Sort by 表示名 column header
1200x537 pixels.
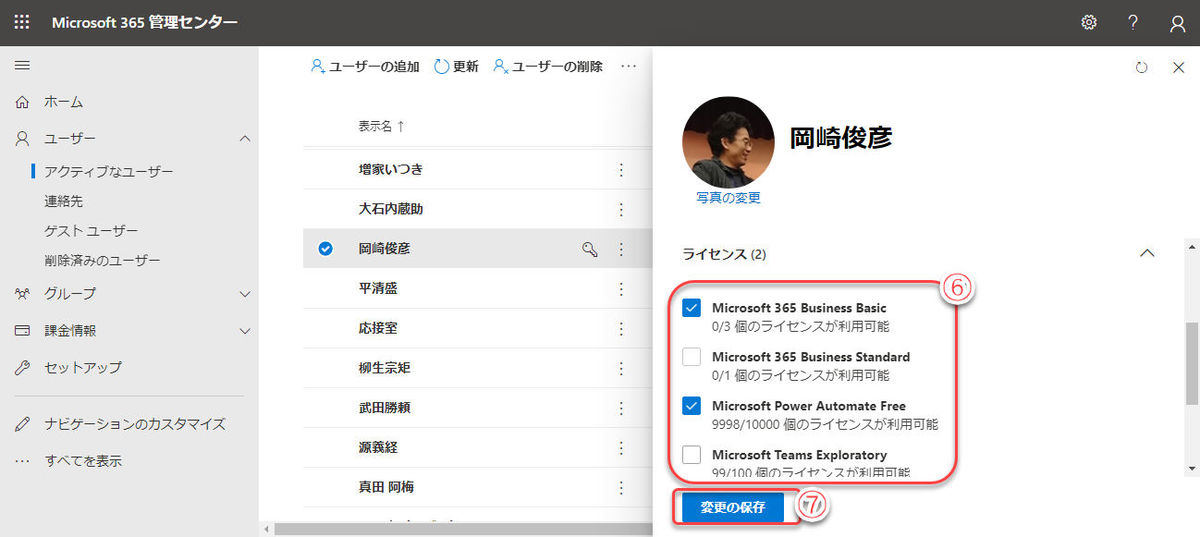[x=382, y=126]
